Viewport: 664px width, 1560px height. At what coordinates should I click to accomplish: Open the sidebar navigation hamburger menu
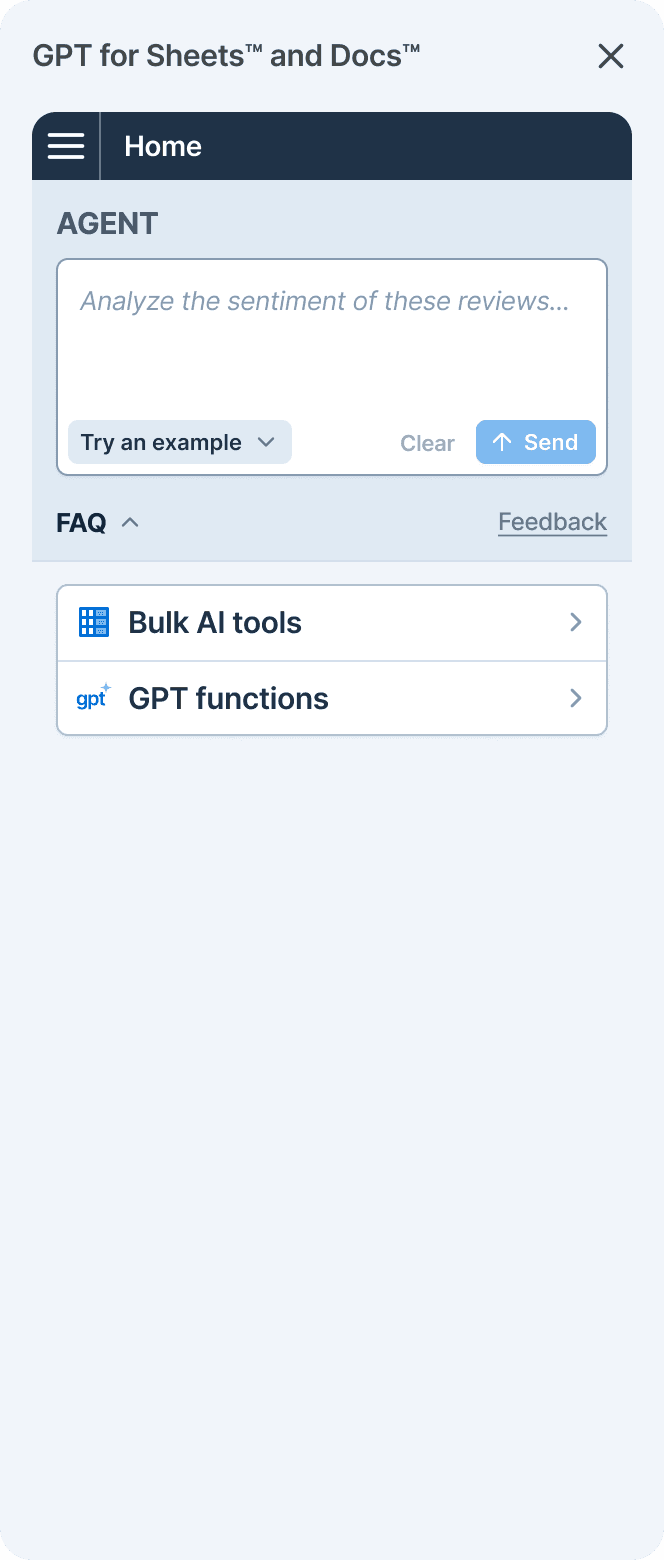tap(66, 145)
